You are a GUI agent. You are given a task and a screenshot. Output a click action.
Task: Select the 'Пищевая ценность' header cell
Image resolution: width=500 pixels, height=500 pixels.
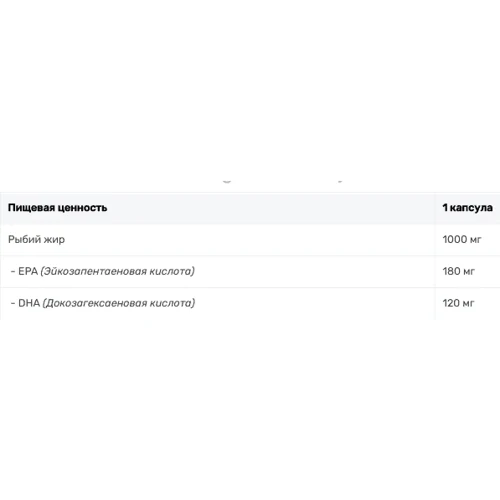pyautogui.click(x=217, y=208)
